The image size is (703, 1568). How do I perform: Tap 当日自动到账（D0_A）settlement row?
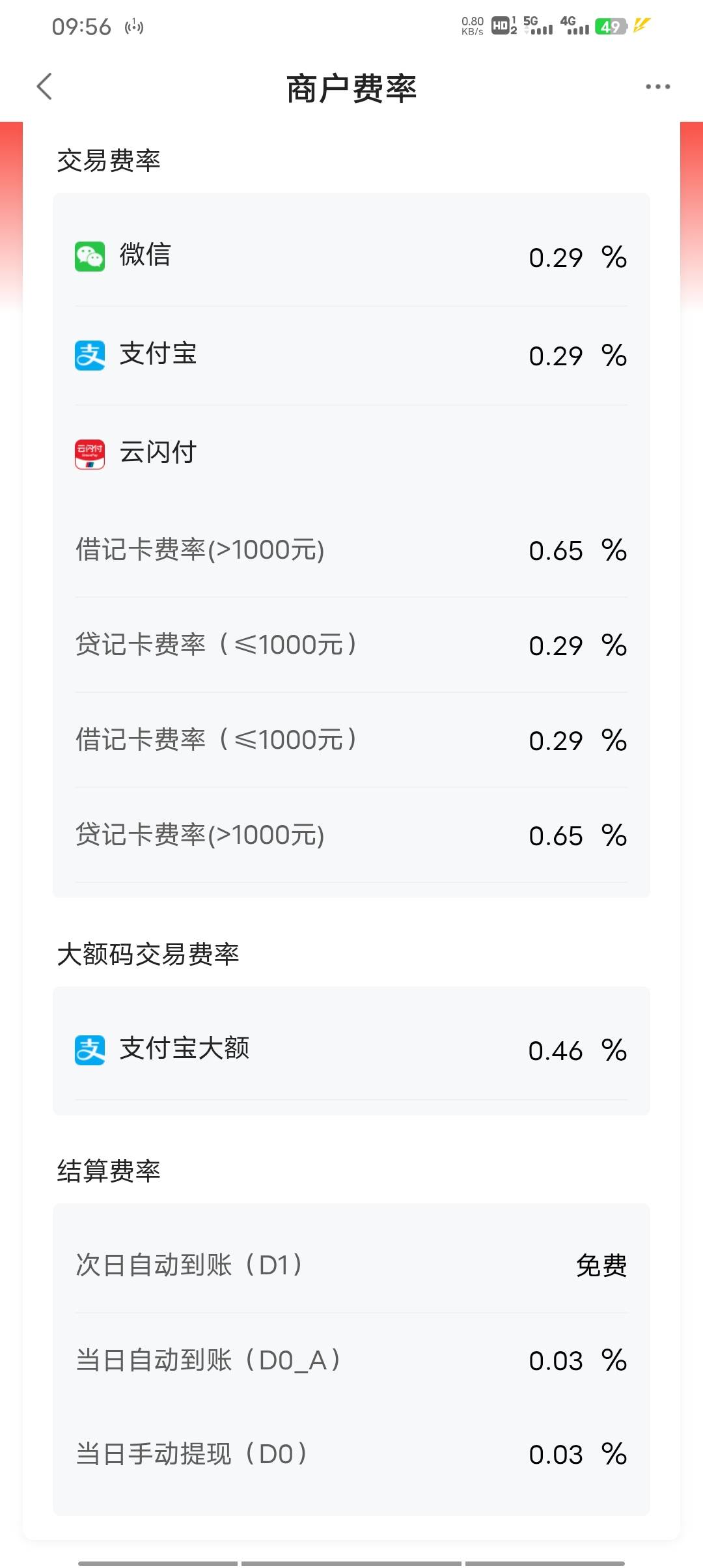[209, 1360]
